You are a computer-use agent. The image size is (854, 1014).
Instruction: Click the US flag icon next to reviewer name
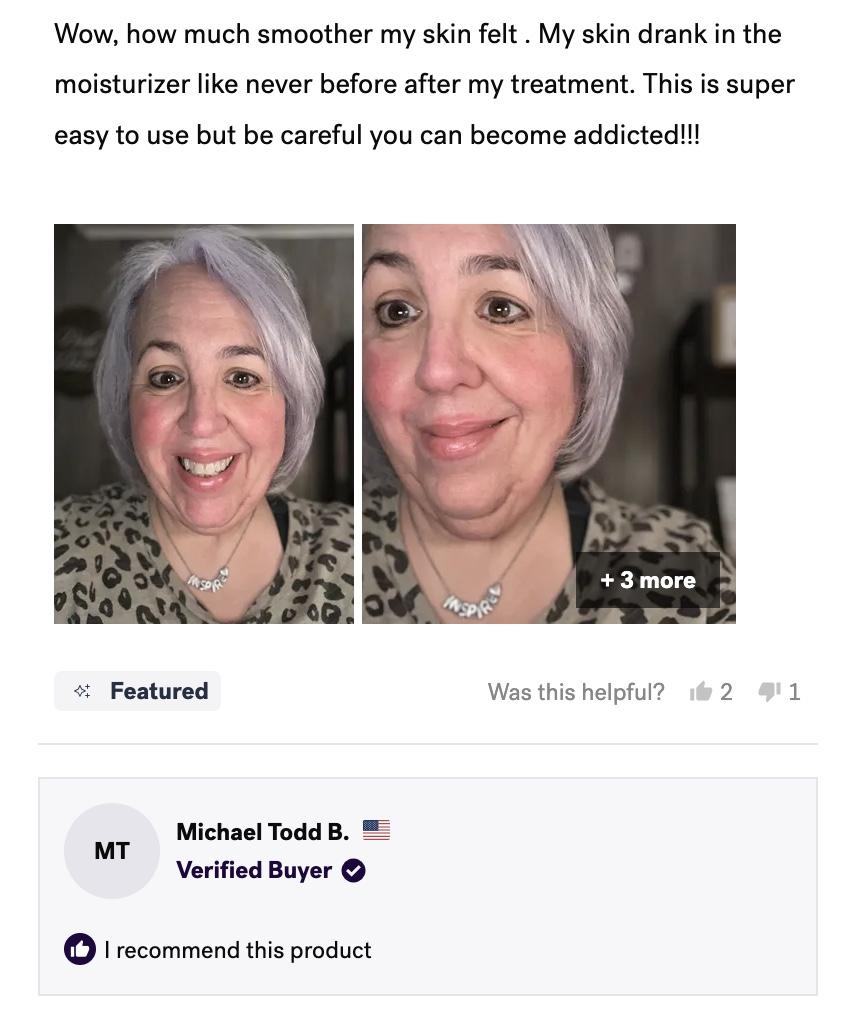click(376, 830)
